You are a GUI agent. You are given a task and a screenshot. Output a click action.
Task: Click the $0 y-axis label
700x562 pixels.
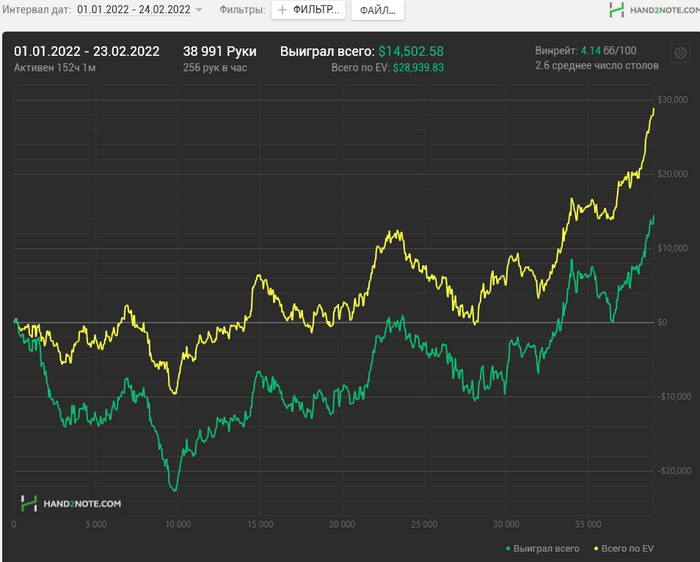click(662, 322)
